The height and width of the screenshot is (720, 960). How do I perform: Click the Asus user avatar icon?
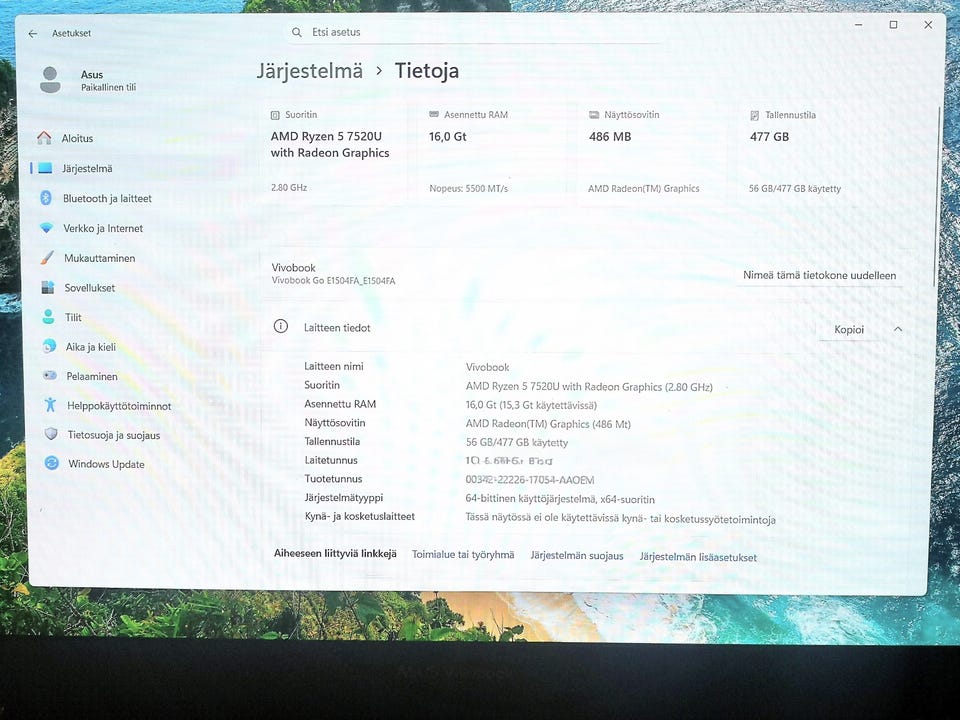(50, 80)
